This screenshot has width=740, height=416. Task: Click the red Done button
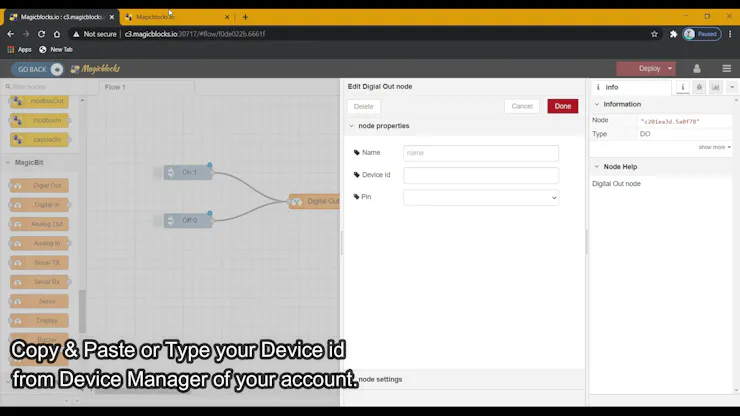(563, 106)
